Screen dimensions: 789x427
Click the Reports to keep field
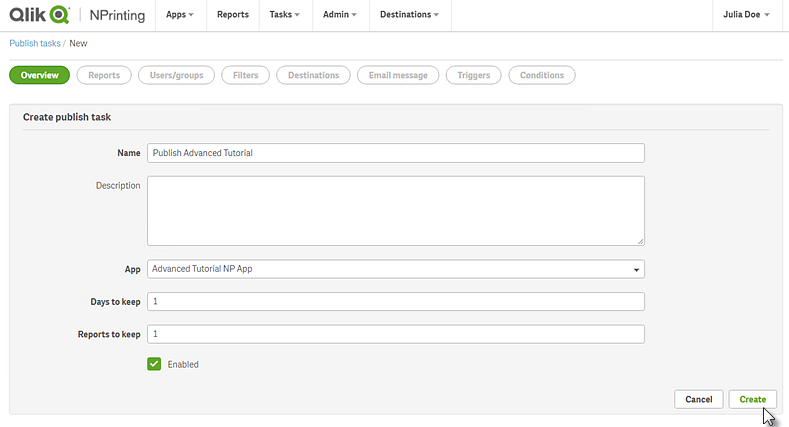click(396, 334)
